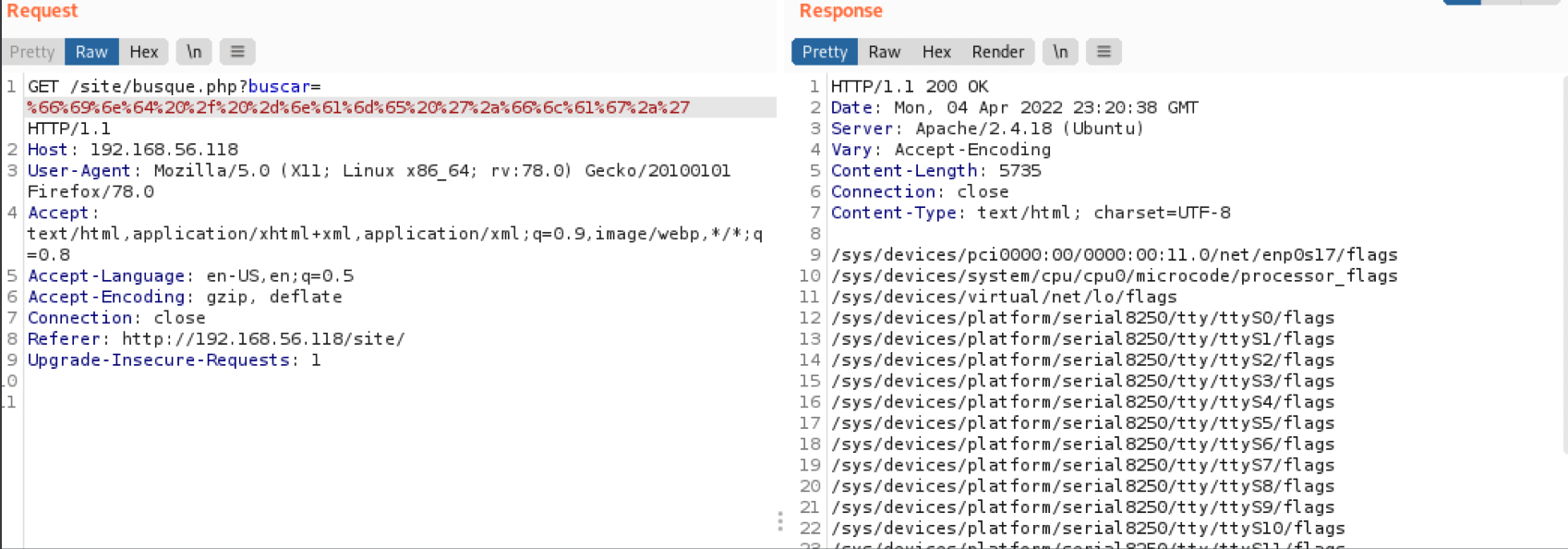Click the ttyS0/flags path line
Image resolution: width=1568 pixels, height=549 pixels.
[1083, 319]
